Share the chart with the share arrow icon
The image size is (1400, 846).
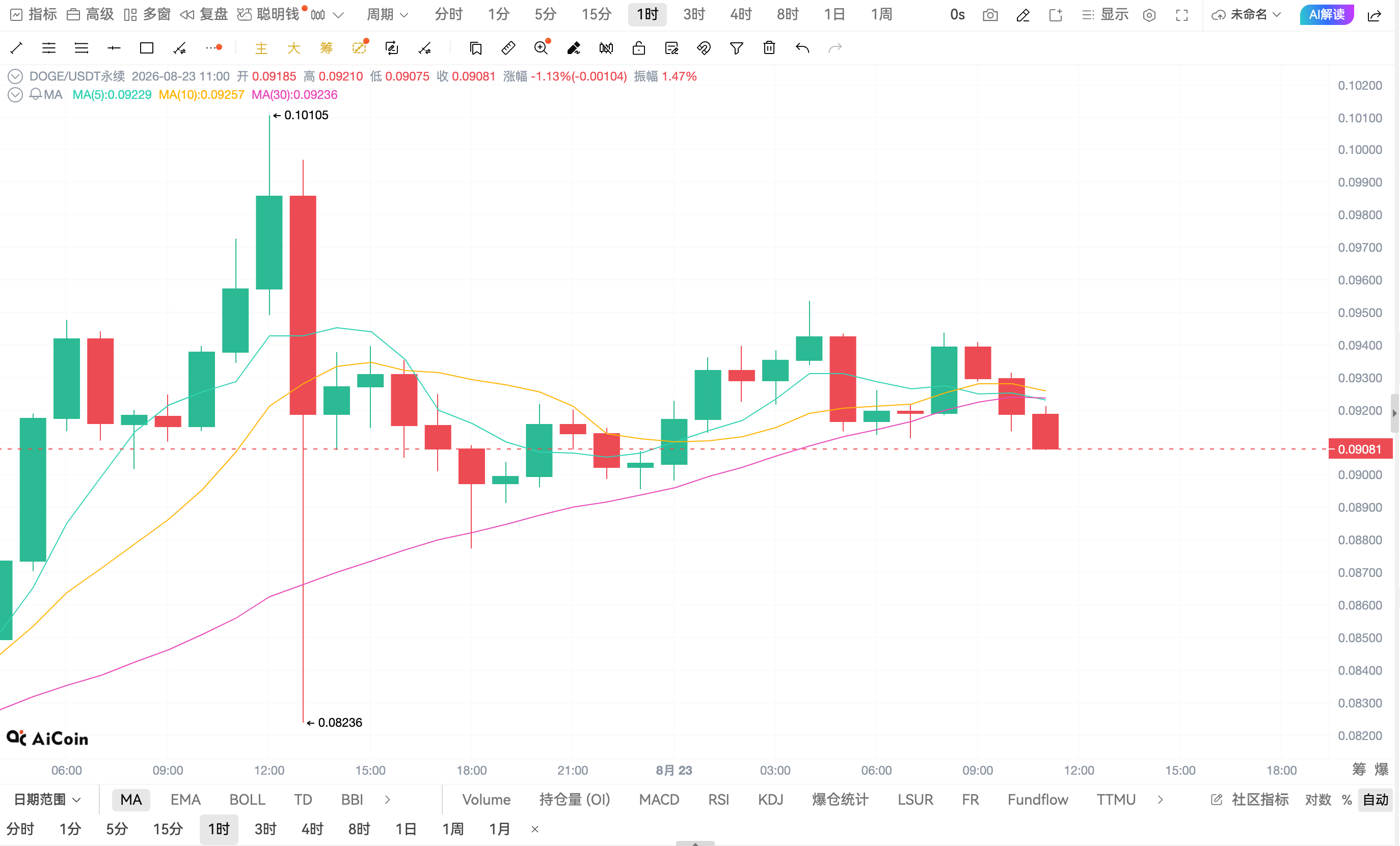click(x=1375, y=15)
